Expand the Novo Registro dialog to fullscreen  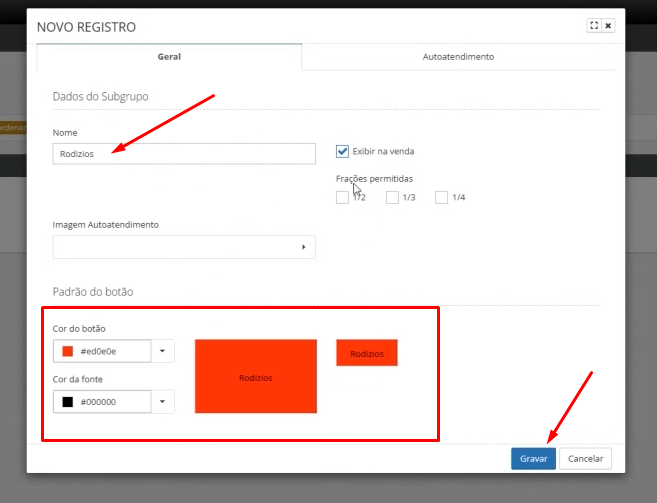594,26
